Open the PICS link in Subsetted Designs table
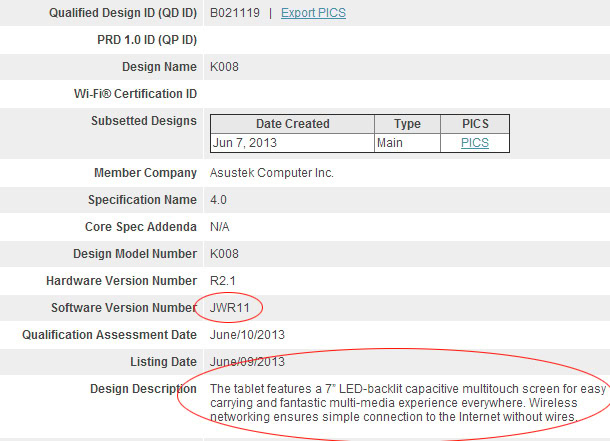 (474, 143)
